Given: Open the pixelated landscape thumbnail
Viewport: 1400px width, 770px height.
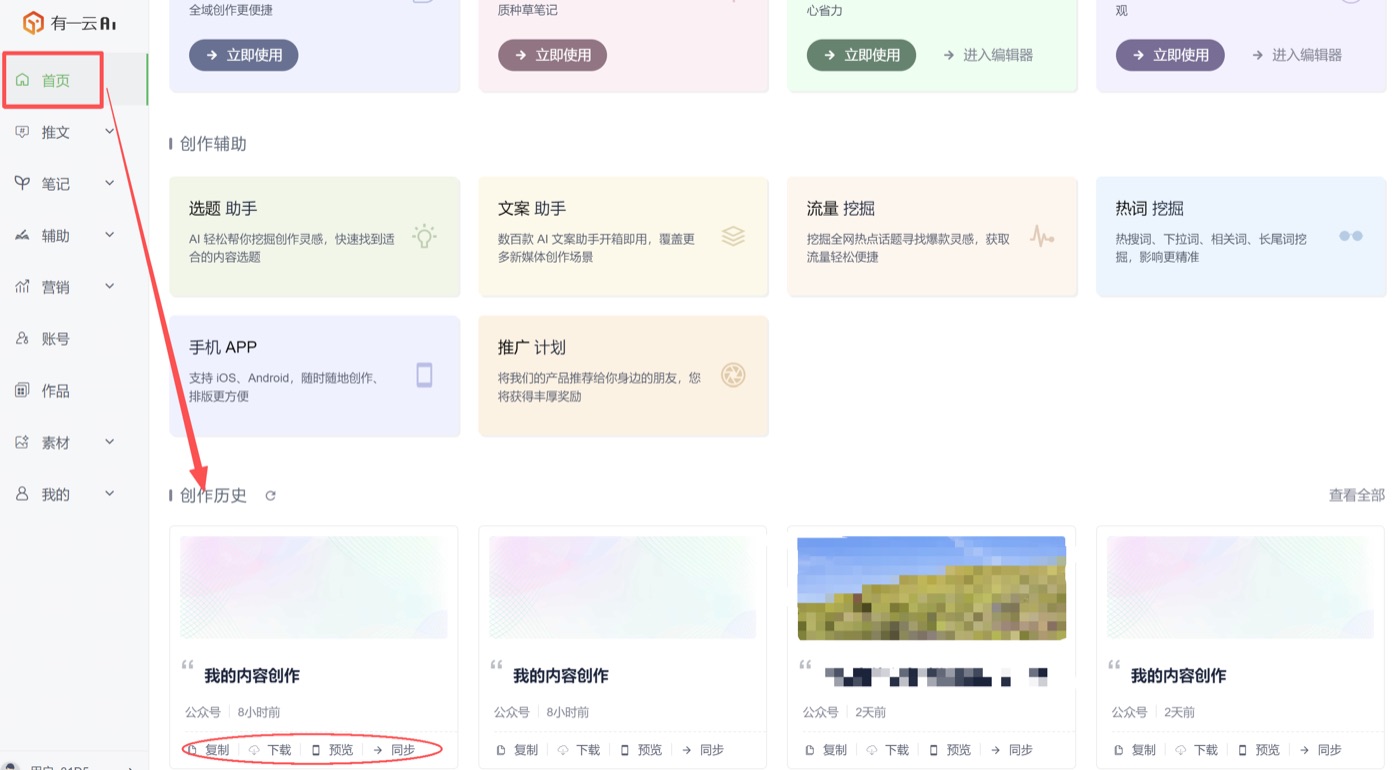Looking at the screenshot, I should pyautogui.click(x=931, y=588).
